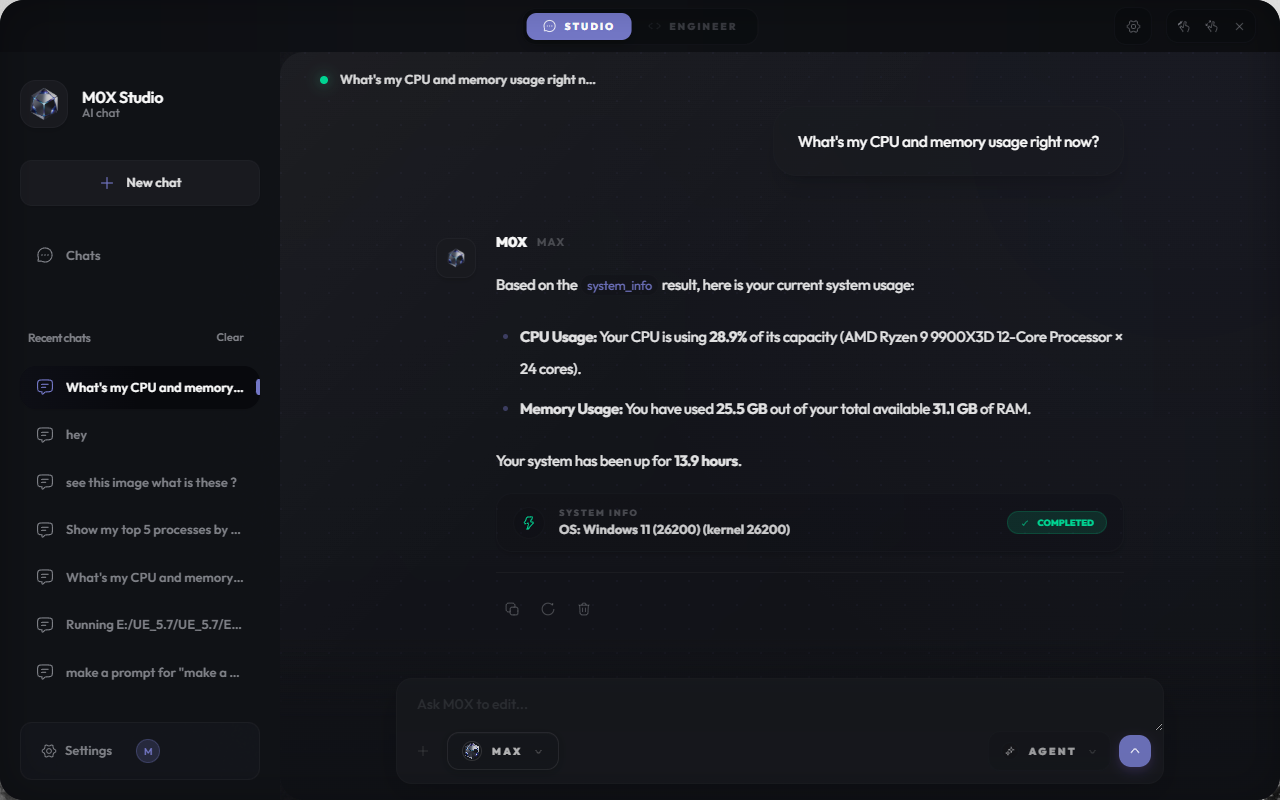Click the M user avatar next to Settings
The height and width of the screenshot is (800, 1280).
pos(148,751)
